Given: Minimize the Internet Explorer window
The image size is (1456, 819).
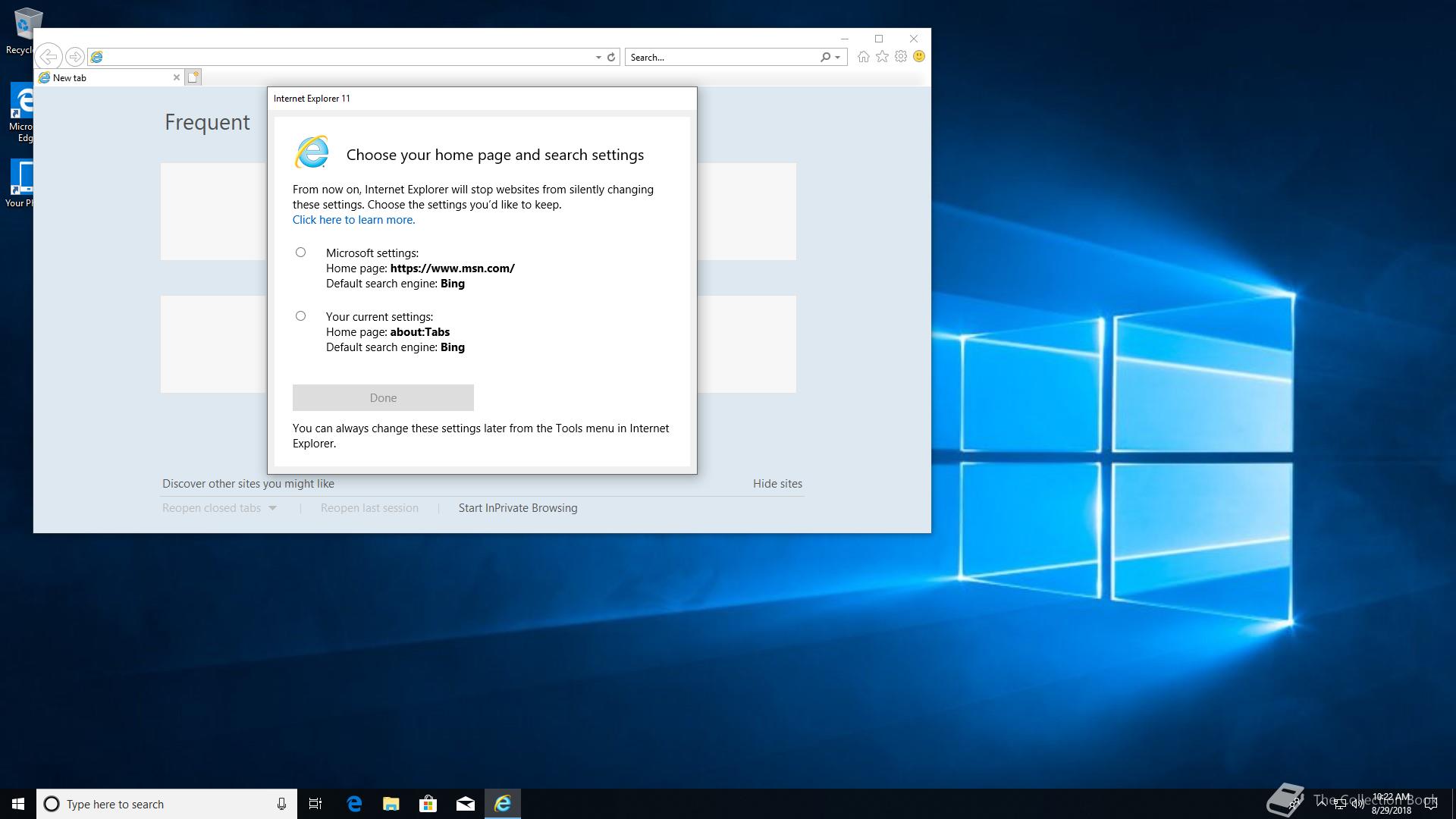Looking at the screenshot, I should pyautogui.click(x=844, y=39).
